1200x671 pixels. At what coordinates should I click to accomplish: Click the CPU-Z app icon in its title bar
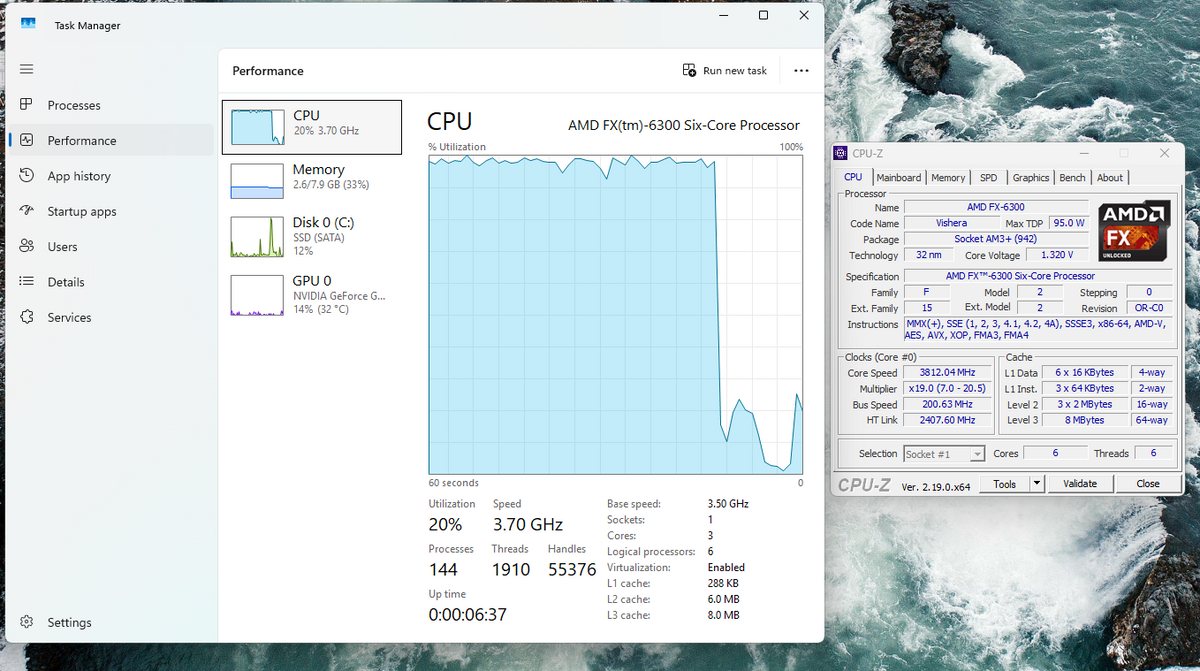842,153
